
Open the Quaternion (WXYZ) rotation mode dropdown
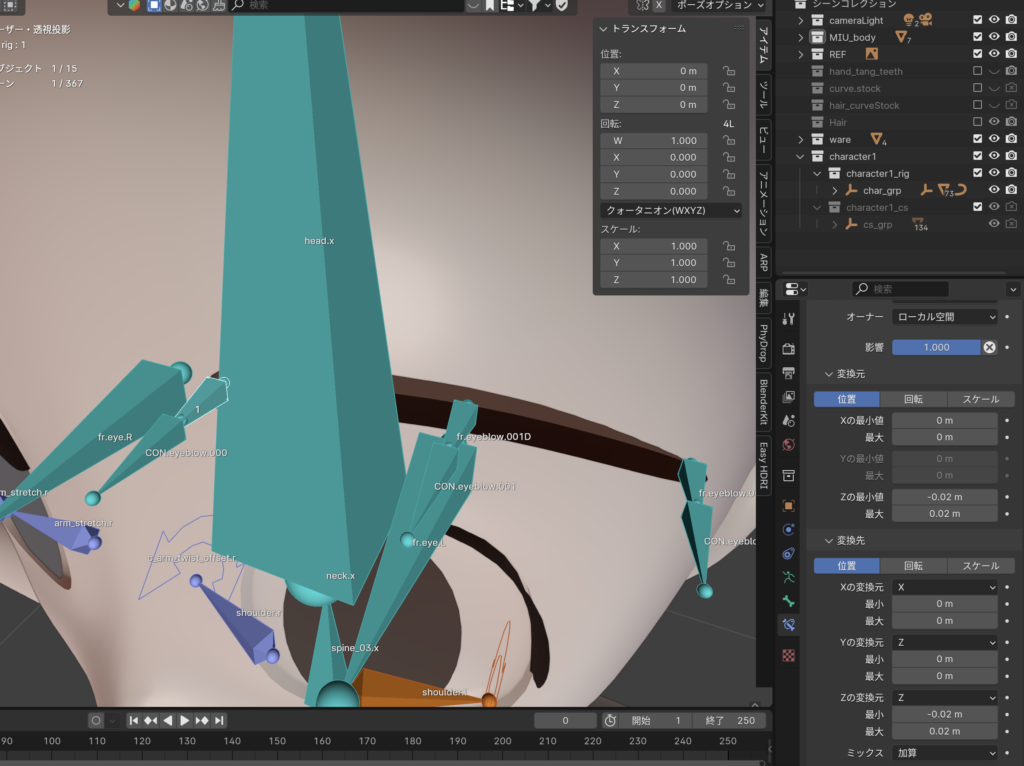671,210
